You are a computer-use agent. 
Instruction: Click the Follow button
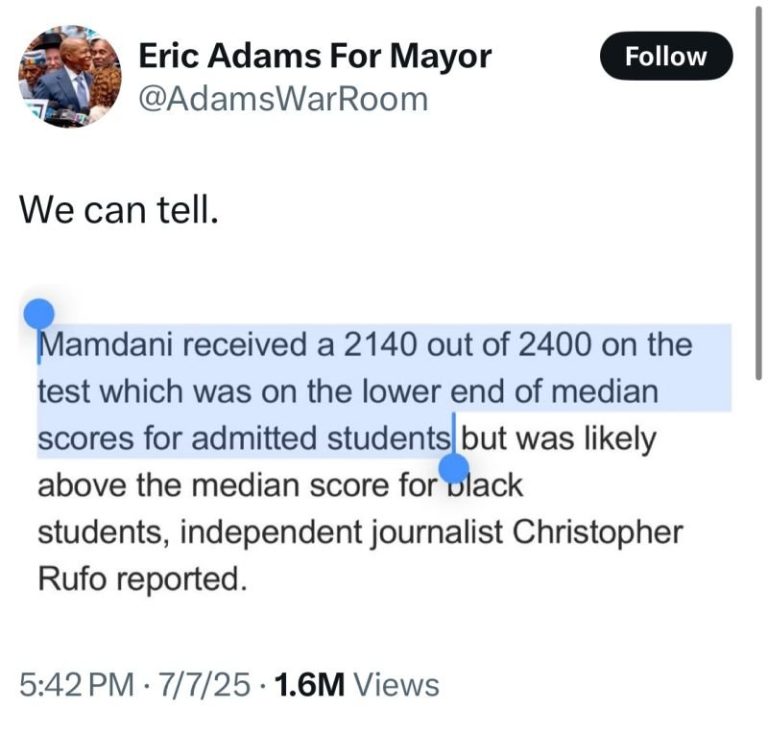point(666,57)
